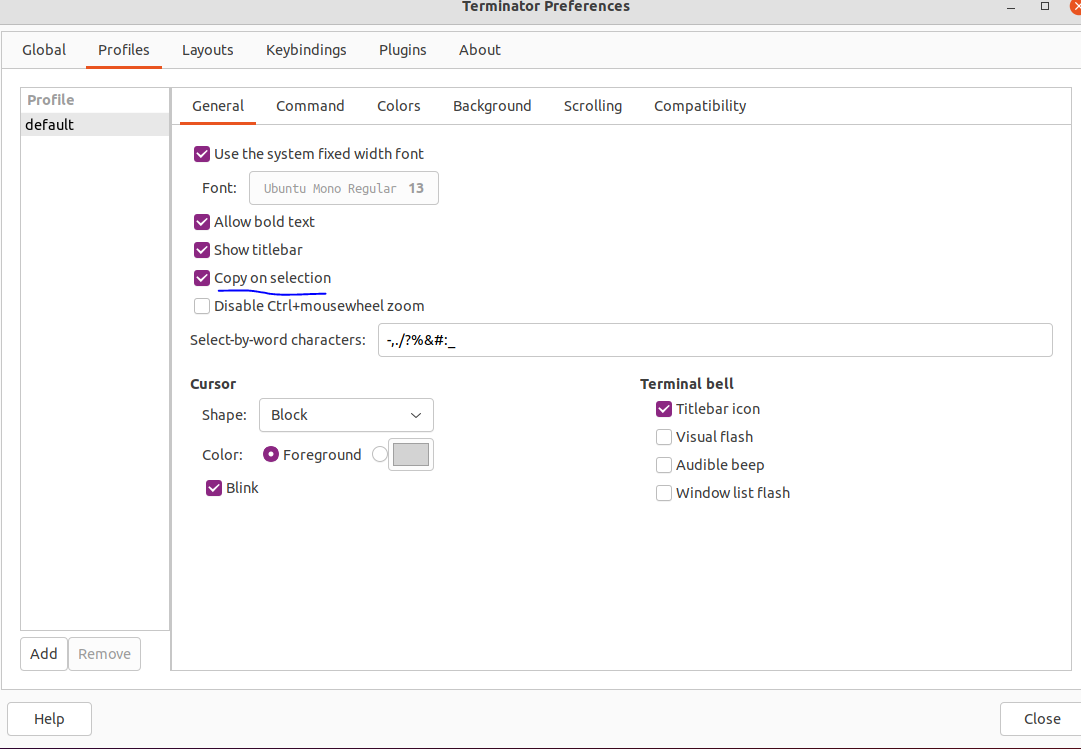Switch to the Background sub-tab
Viewport: 1081px width, 749px height.
point(492,106)
